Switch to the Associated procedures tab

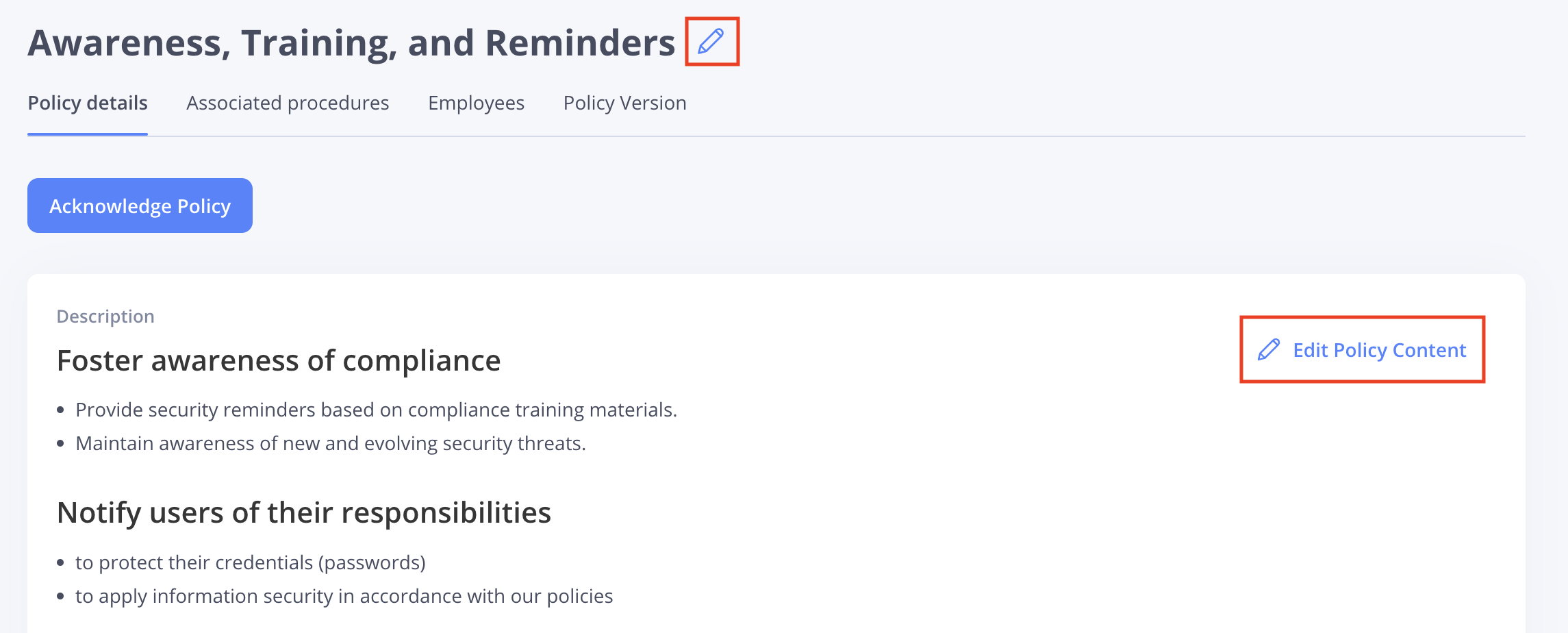(288, 103)
